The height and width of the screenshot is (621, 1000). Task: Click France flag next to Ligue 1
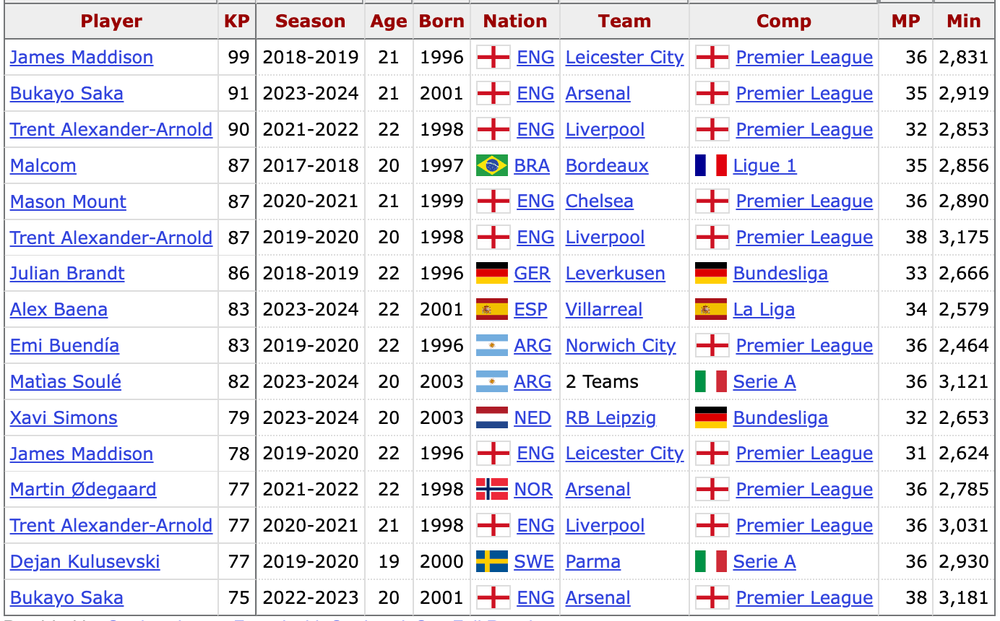pyautogui.click(x=711, y=166)
